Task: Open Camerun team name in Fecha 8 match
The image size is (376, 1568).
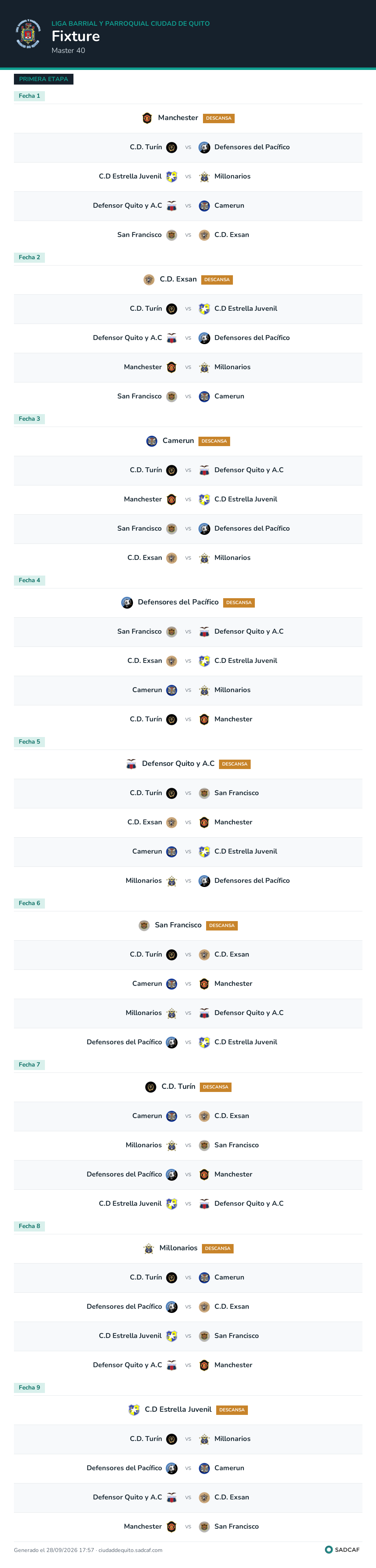Action: [x=229, y=1277]
